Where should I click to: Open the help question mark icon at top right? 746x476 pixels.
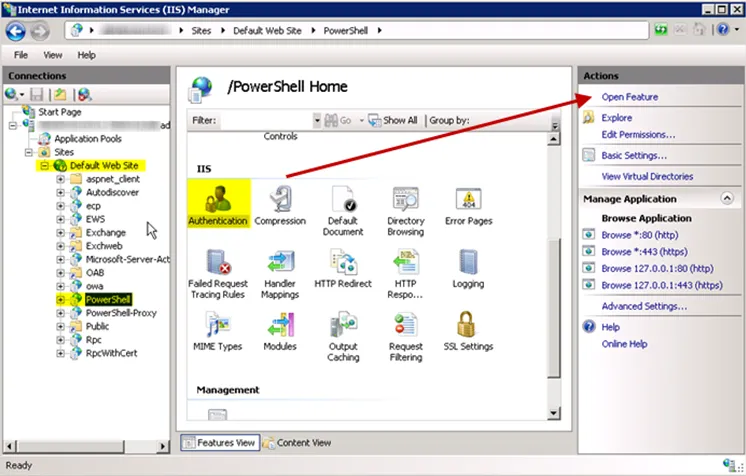pos(723,30)
